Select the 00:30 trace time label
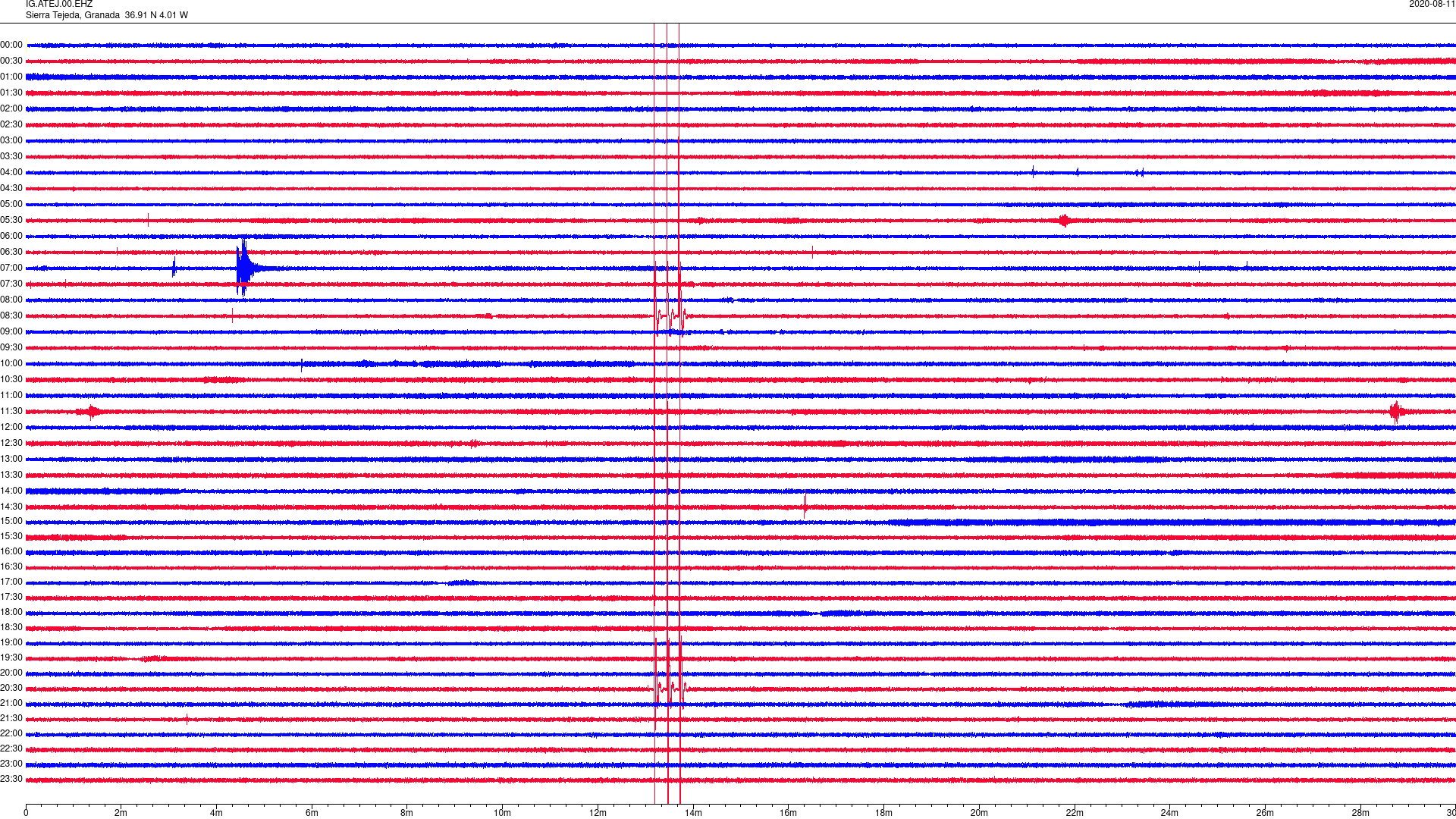This screenshot has width=1456, height=819. (11, 61)
